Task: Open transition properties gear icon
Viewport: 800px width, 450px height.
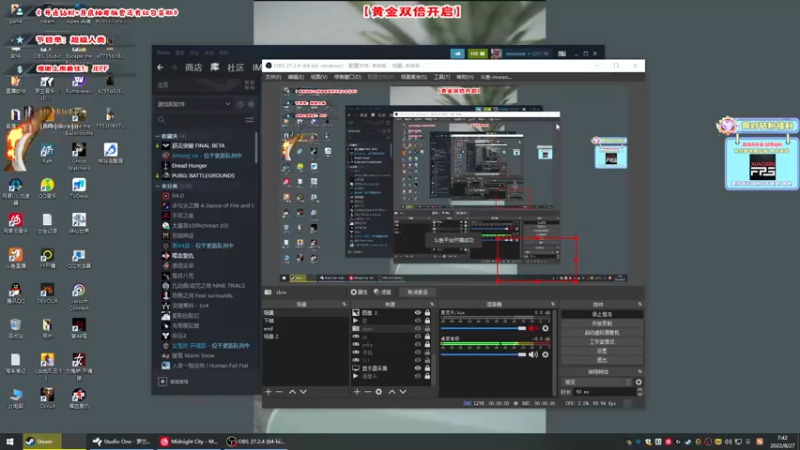Action: (x=639, y=382)
